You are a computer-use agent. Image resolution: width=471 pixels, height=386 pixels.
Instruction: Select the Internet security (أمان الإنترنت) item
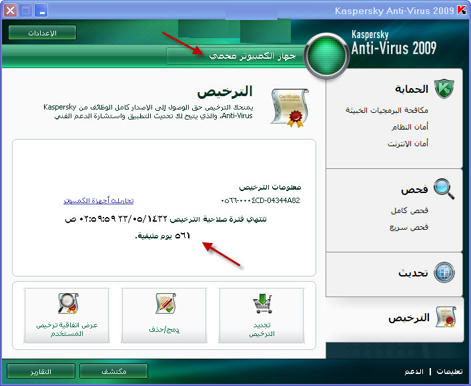(408, 144)
